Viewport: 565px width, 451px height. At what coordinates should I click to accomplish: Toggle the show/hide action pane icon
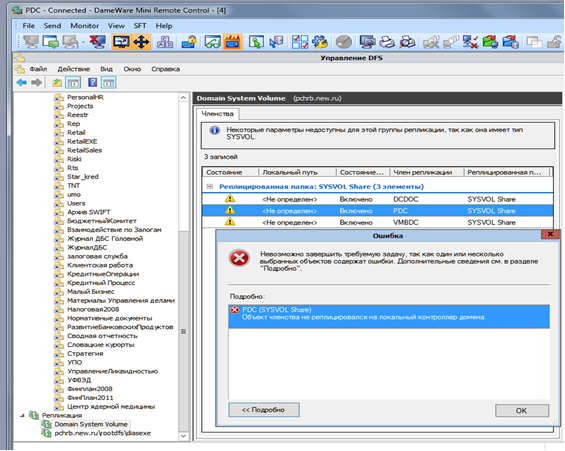(x=109, y=83)
